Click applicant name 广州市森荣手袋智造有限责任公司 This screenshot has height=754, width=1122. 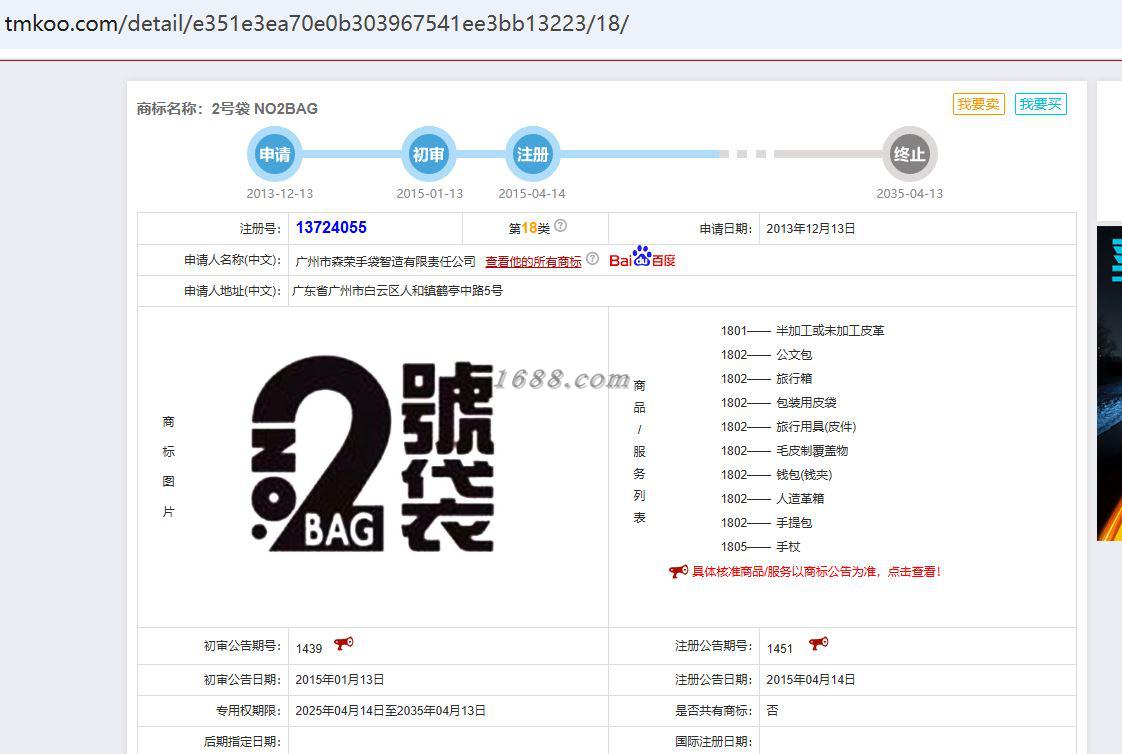(386, 262)
